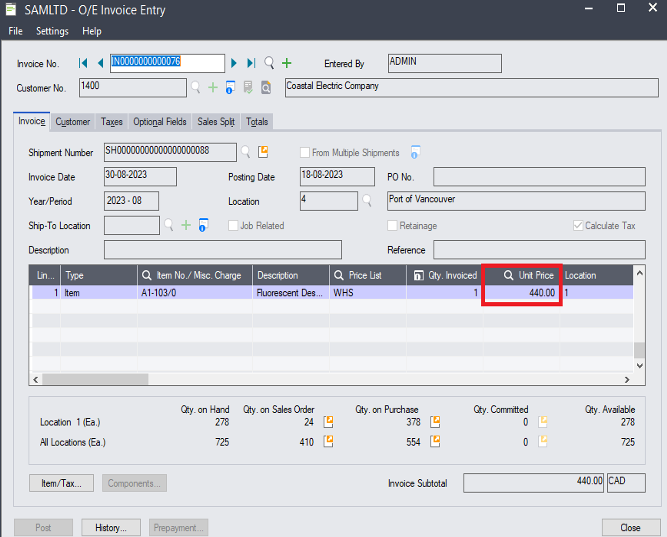The width and height of the screenshot is (667, 537).
Task: Open Ship-To Location info icon
Action: point(204,225)
